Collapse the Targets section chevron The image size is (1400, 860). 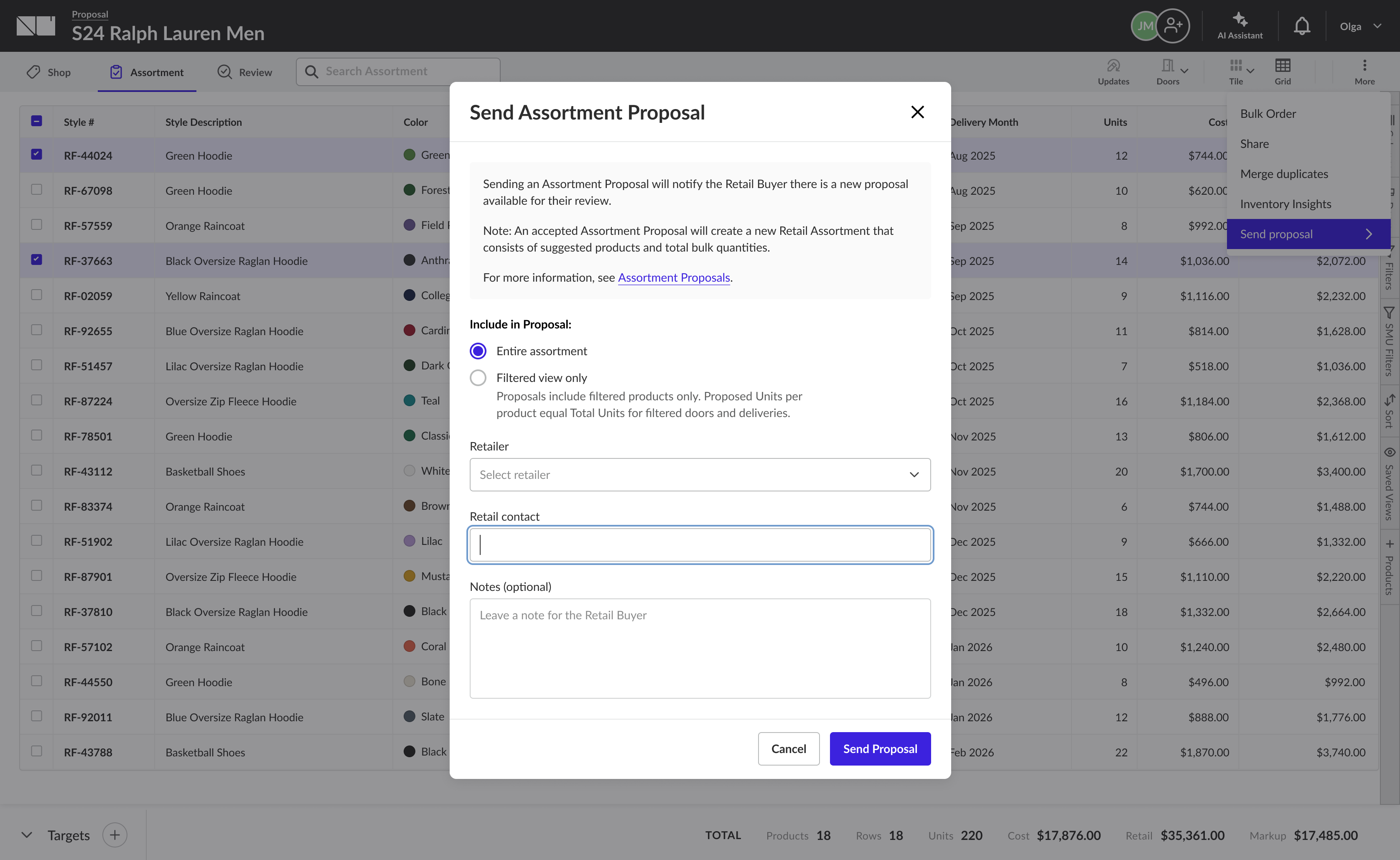coord(26,835)
